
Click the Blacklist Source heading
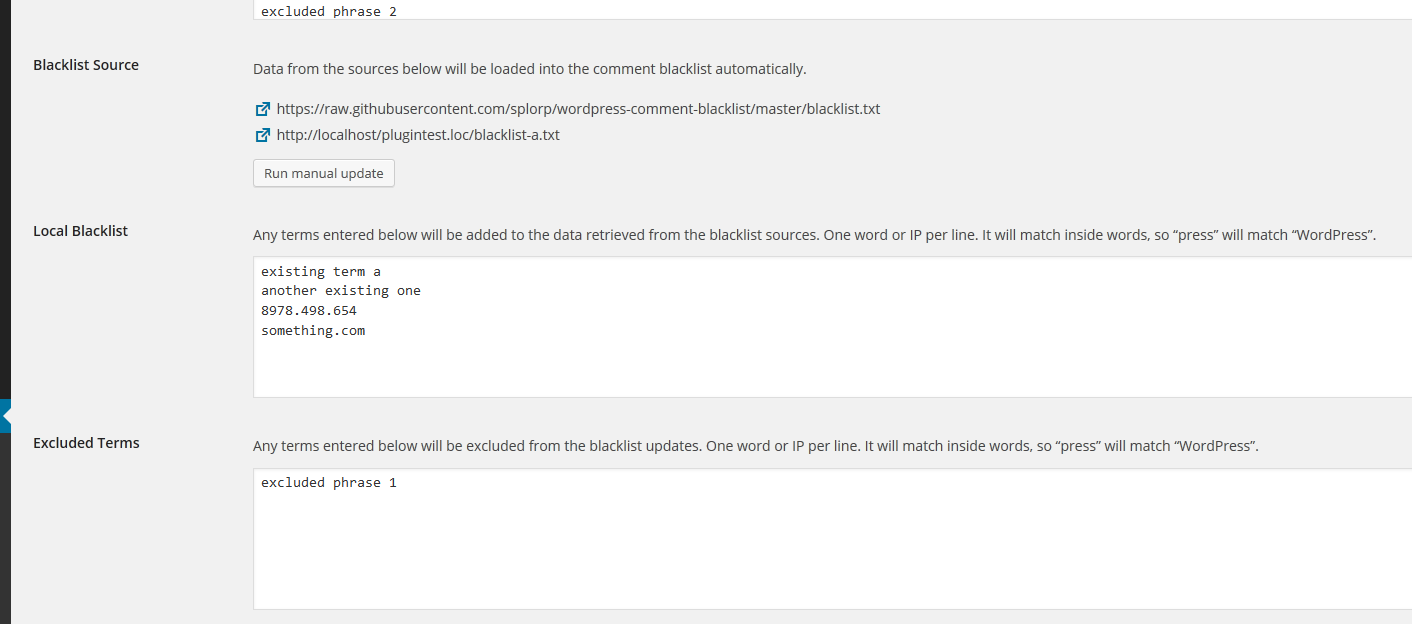point(86,65)
